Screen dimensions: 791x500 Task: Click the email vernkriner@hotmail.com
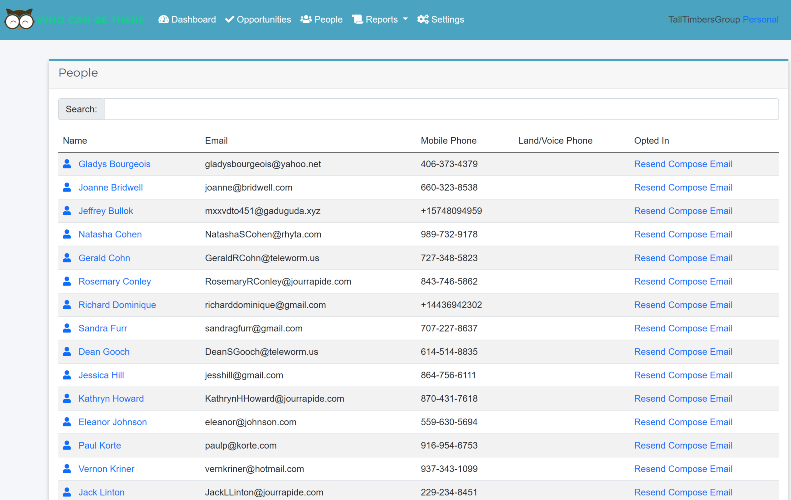[255, 469]
